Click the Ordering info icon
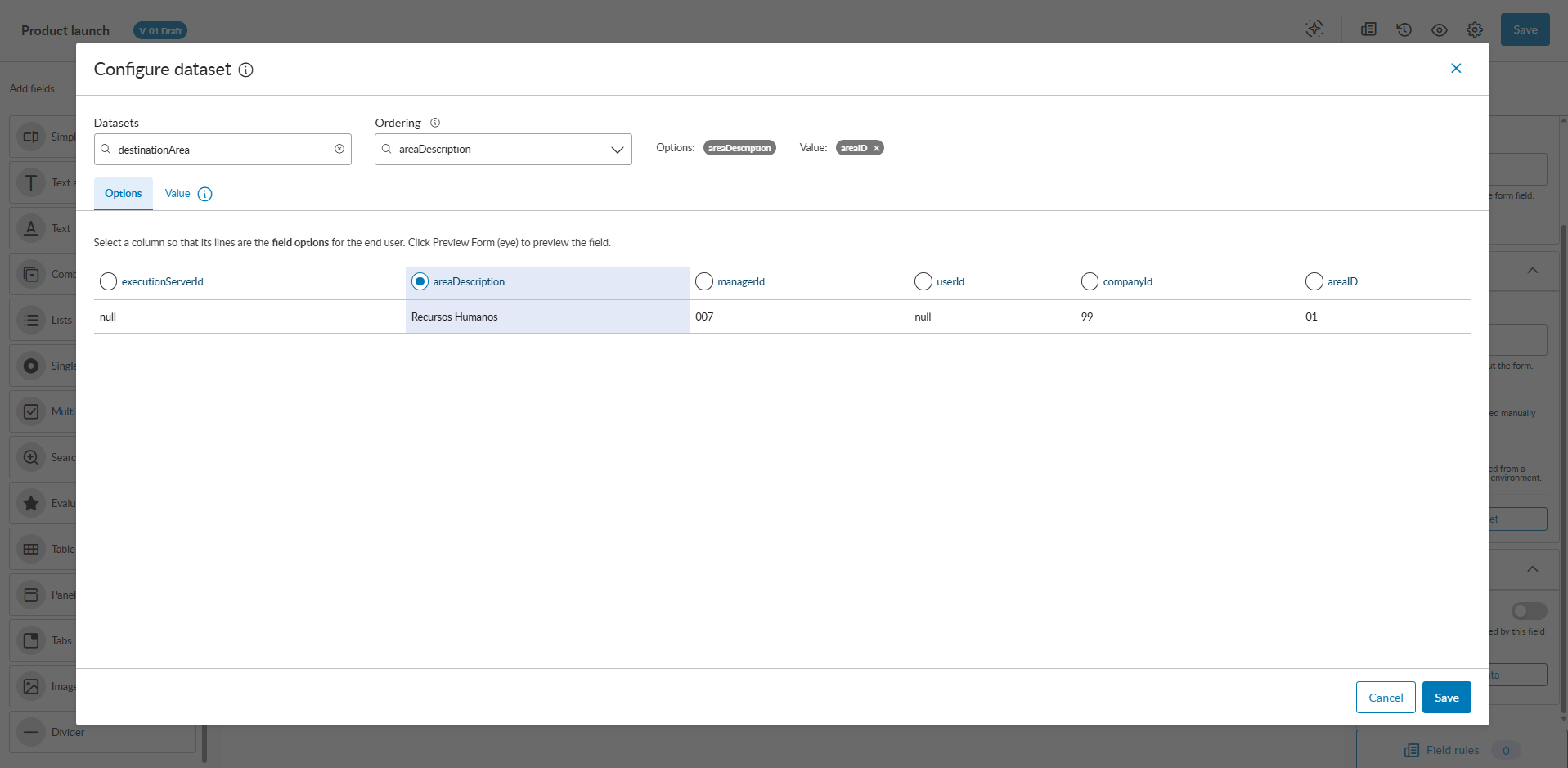Image resolution: width=1568 pixels, height=768 pixels. [435, 123]
